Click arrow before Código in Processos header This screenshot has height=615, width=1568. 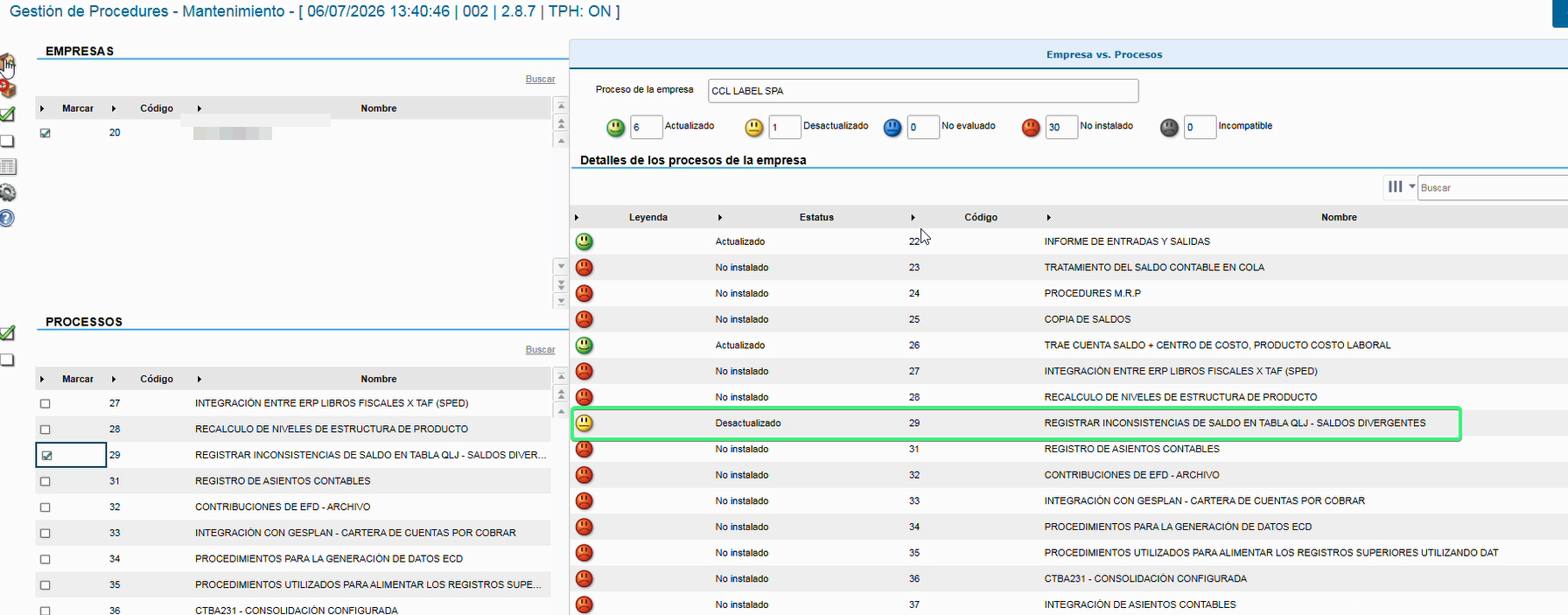click(114, 379)
